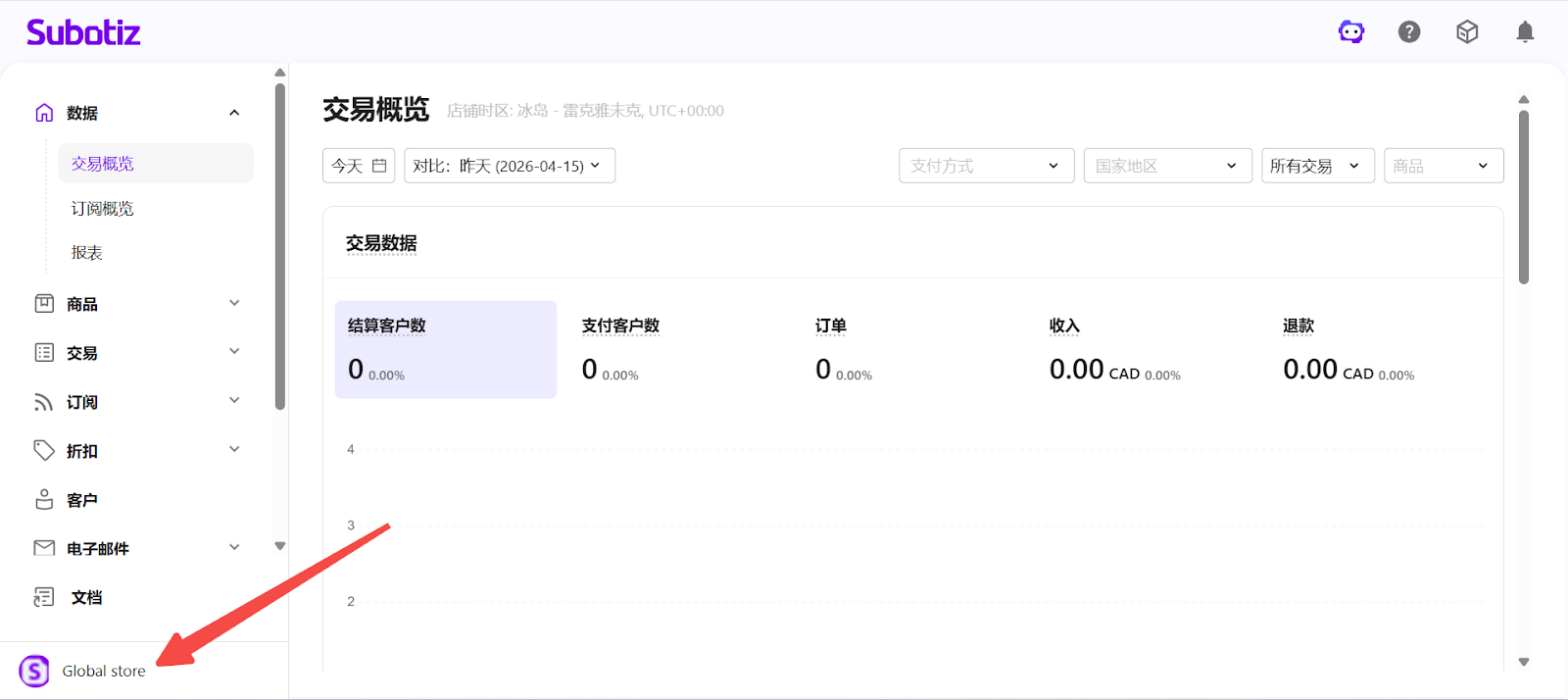The height and width of the screenshot is (700, 1568).
Task: Select the 结算客户数 metric card
Action: tap(445, 349)
